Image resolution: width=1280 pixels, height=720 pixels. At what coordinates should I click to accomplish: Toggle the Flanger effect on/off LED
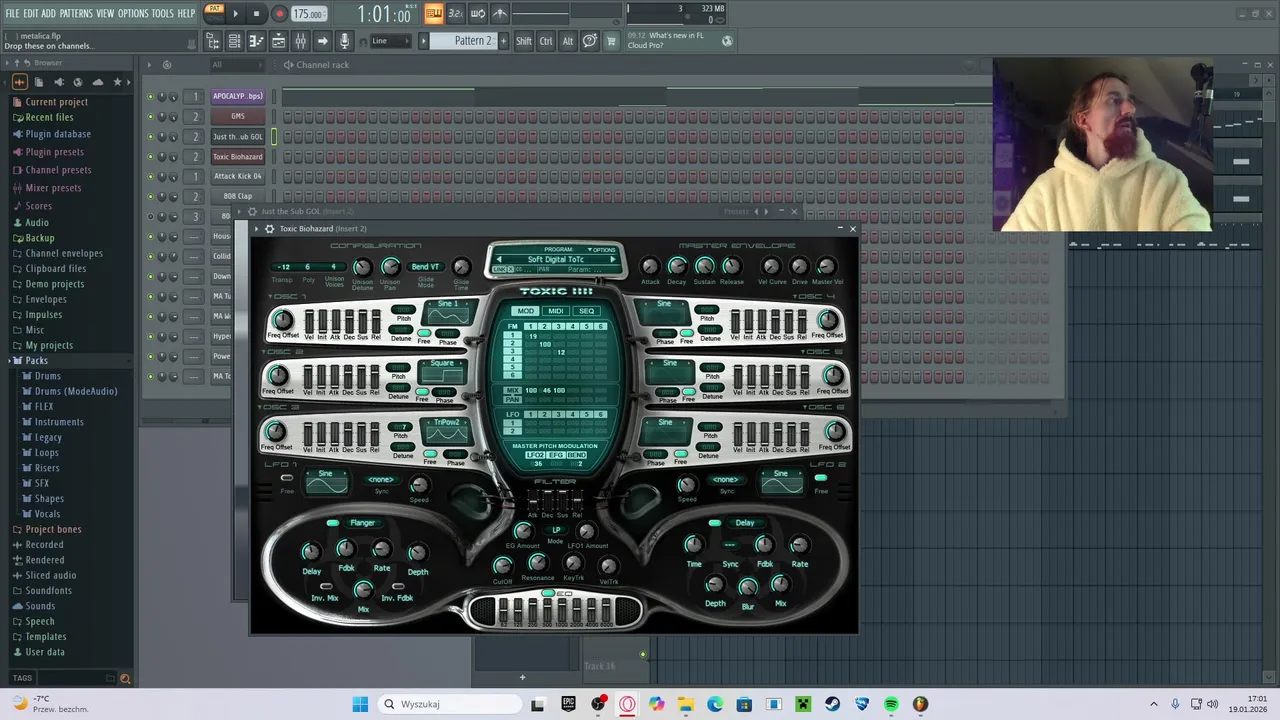[x=333, y=523]
